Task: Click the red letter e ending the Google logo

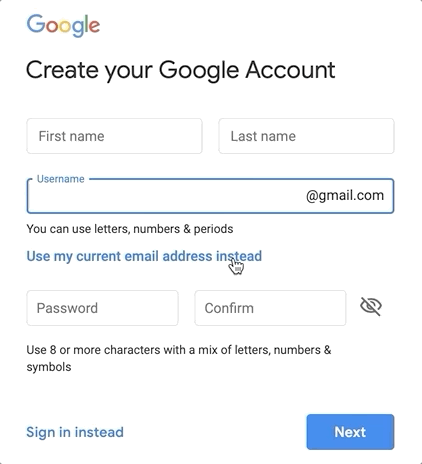Action: [x=94, y=27]
